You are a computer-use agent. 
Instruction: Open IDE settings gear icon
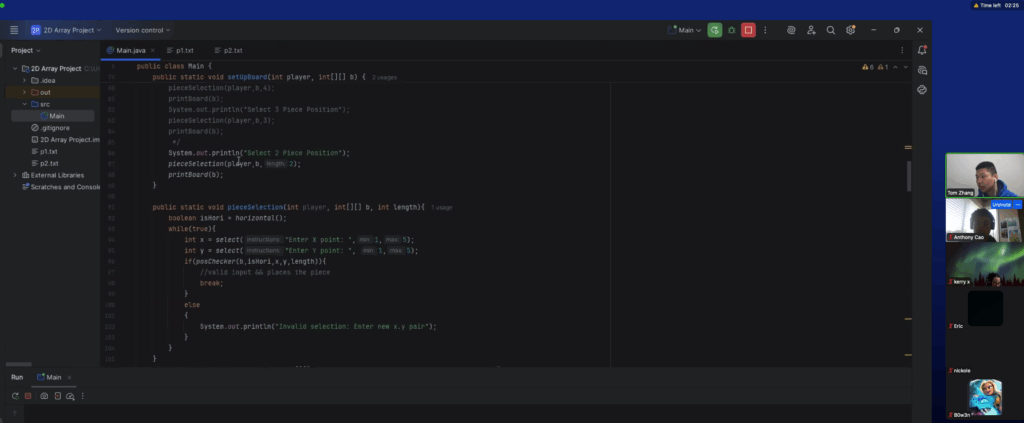851,30
